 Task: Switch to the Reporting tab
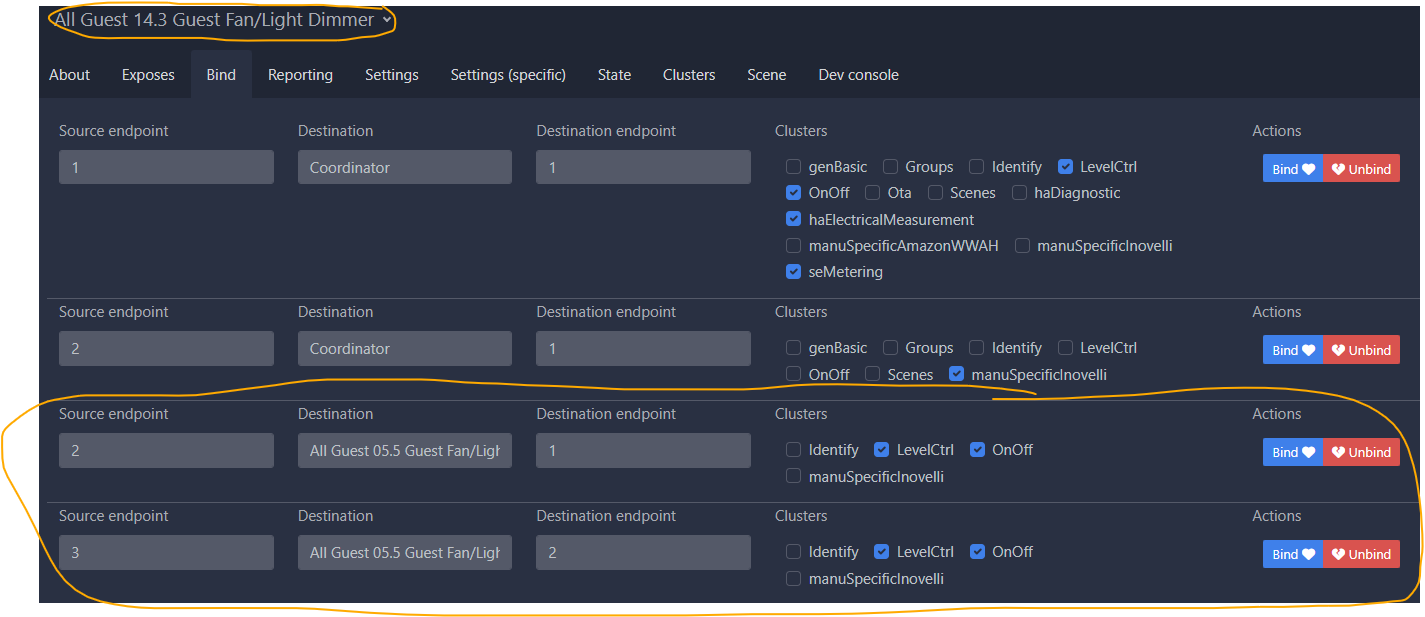pyautogui.click(x=300, y=75)
